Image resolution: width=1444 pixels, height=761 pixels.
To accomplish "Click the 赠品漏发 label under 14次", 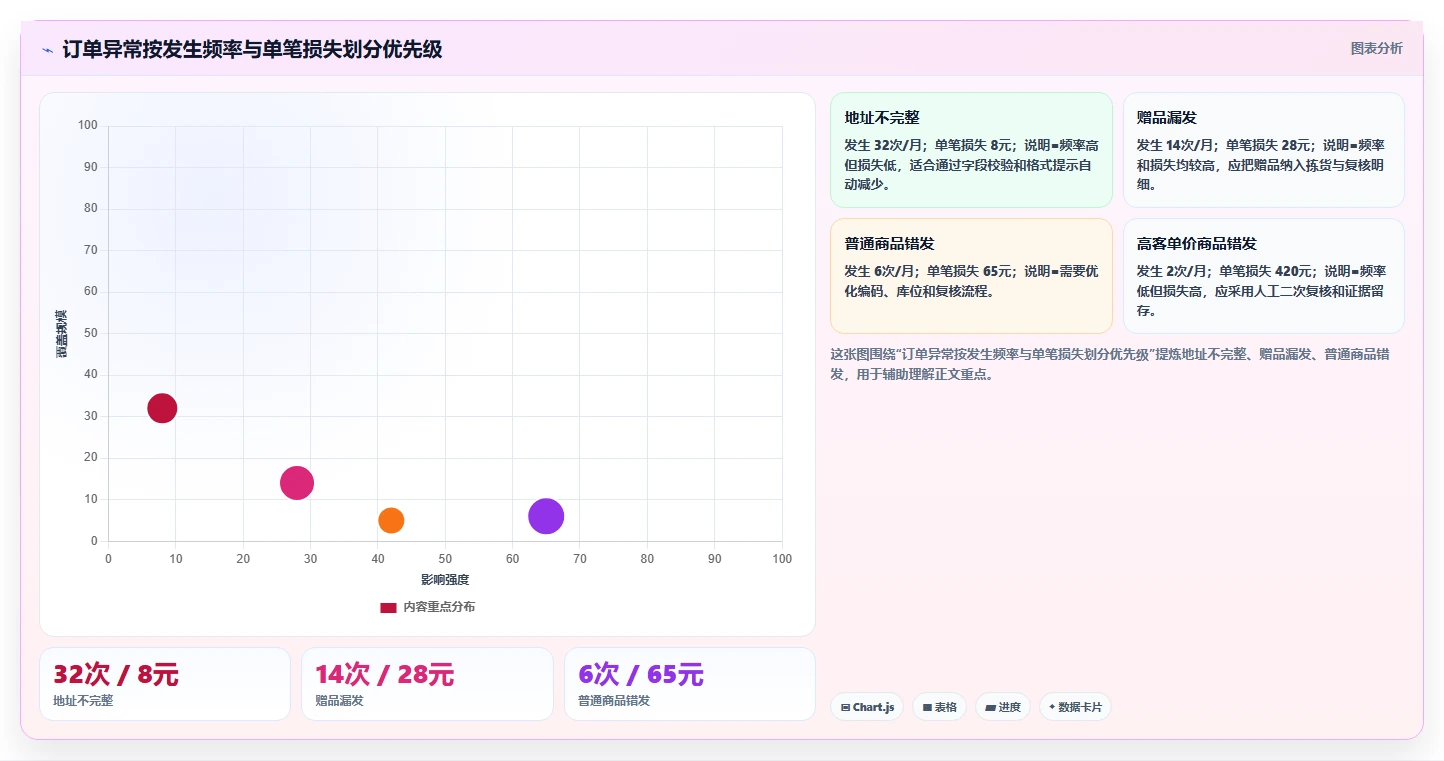I will [339, 701].
